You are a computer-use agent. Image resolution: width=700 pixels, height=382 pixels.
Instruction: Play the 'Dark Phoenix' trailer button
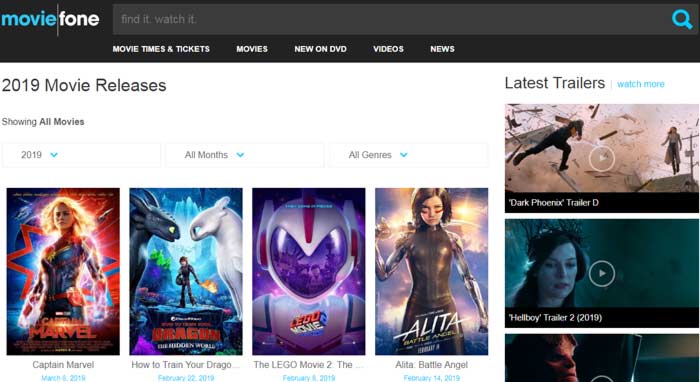[x=601, y=158]
